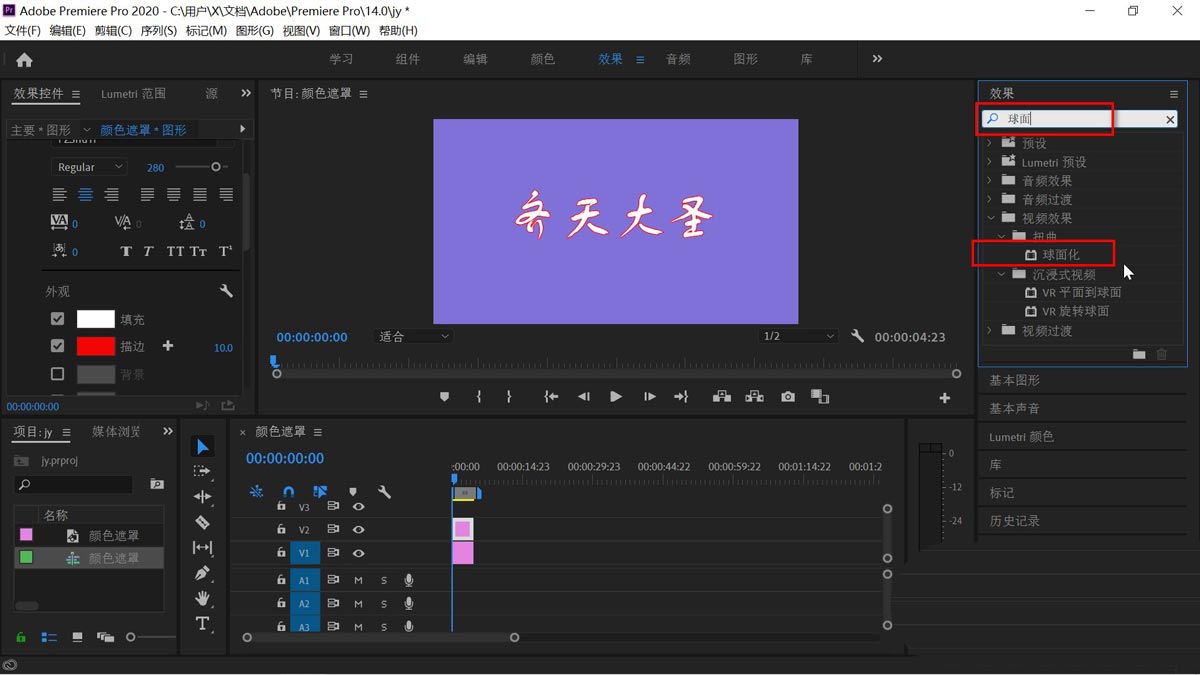Switch to the 颜色 workspace tab
Viewport: 1200px width, 675px height.
[x=542, y=58]
